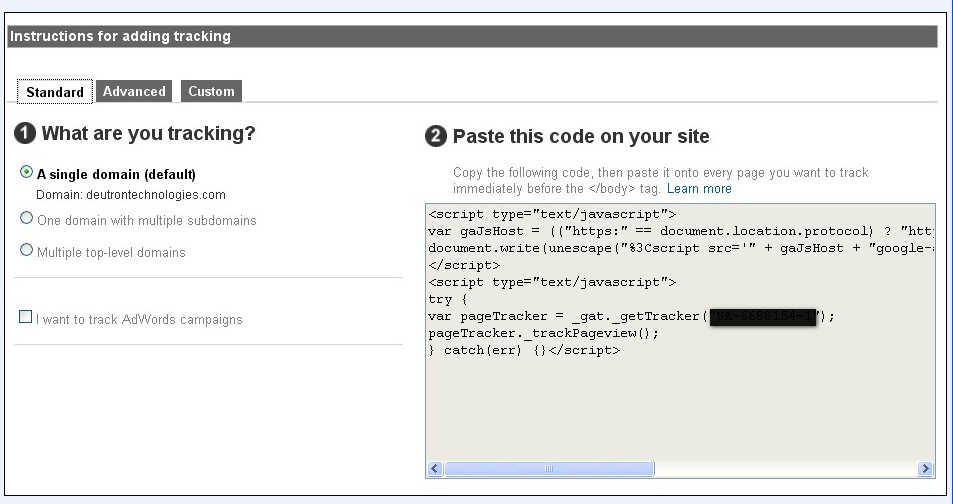Click the 'pageTracker._trackPageview();' code line

click(x=529, y=334)
